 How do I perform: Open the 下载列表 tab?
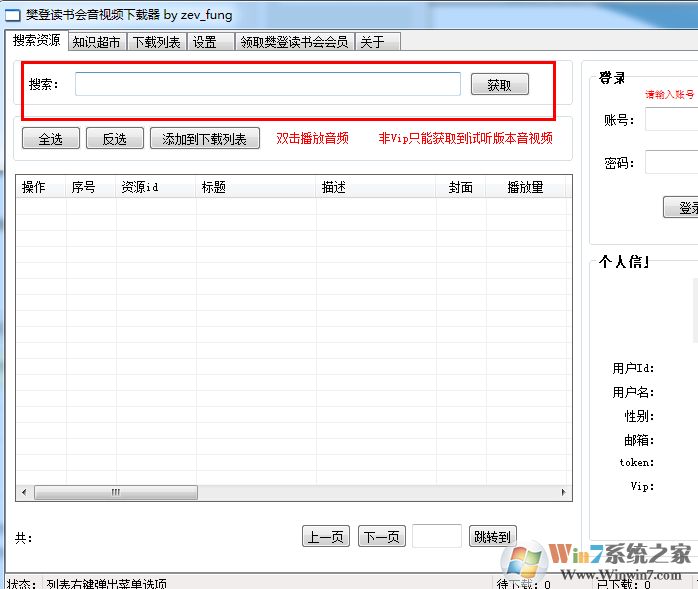click(x=157, y=42)
